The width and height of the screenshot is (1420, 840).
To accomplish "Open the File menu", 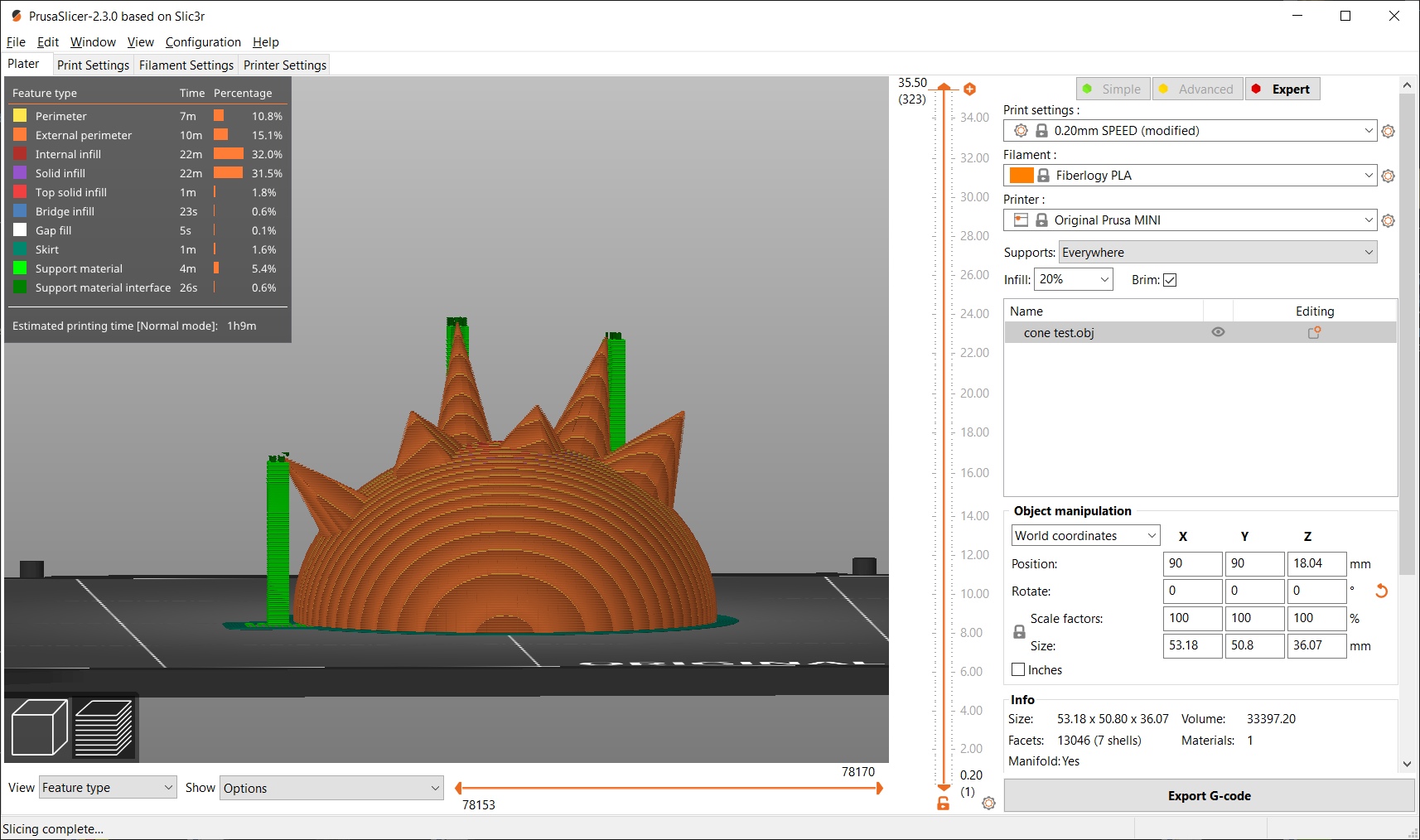I will [x=16, y=42].
